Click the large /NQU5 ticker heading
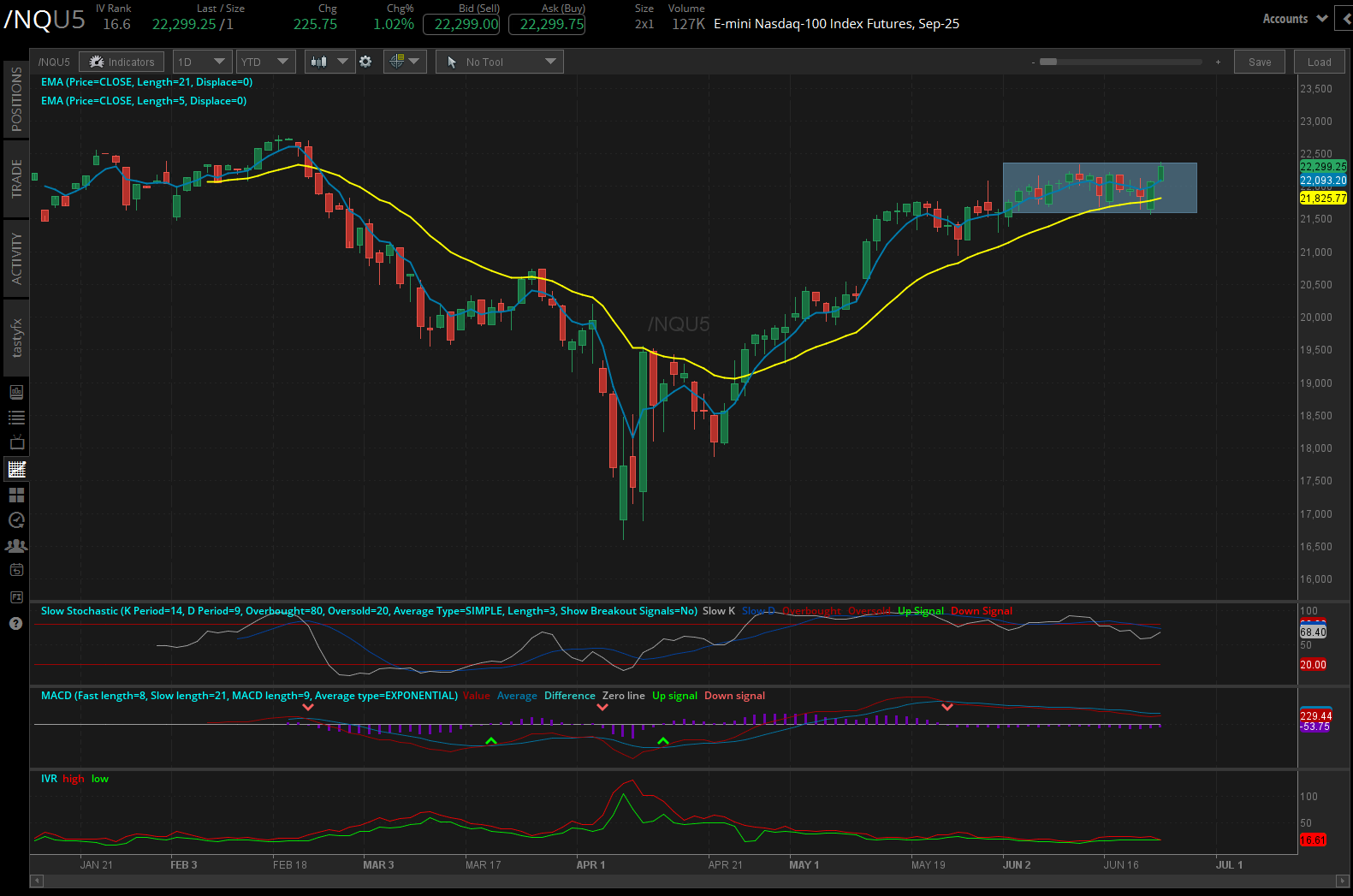 tap(45, 21)
